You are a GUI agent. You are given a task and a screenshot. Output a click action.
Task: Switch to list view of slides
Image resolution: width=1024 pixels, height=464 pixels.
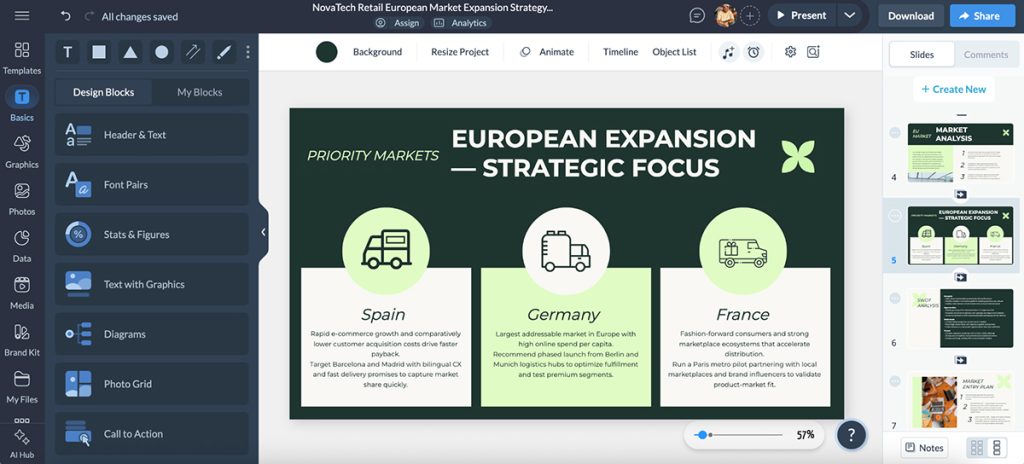click(997, 448)
